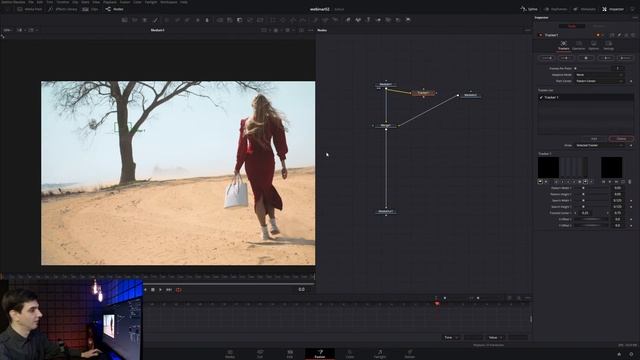Viewport: 640px width, 360px height.
Task: Switch to the Options tab in Inspector
Action: point(593,45)
